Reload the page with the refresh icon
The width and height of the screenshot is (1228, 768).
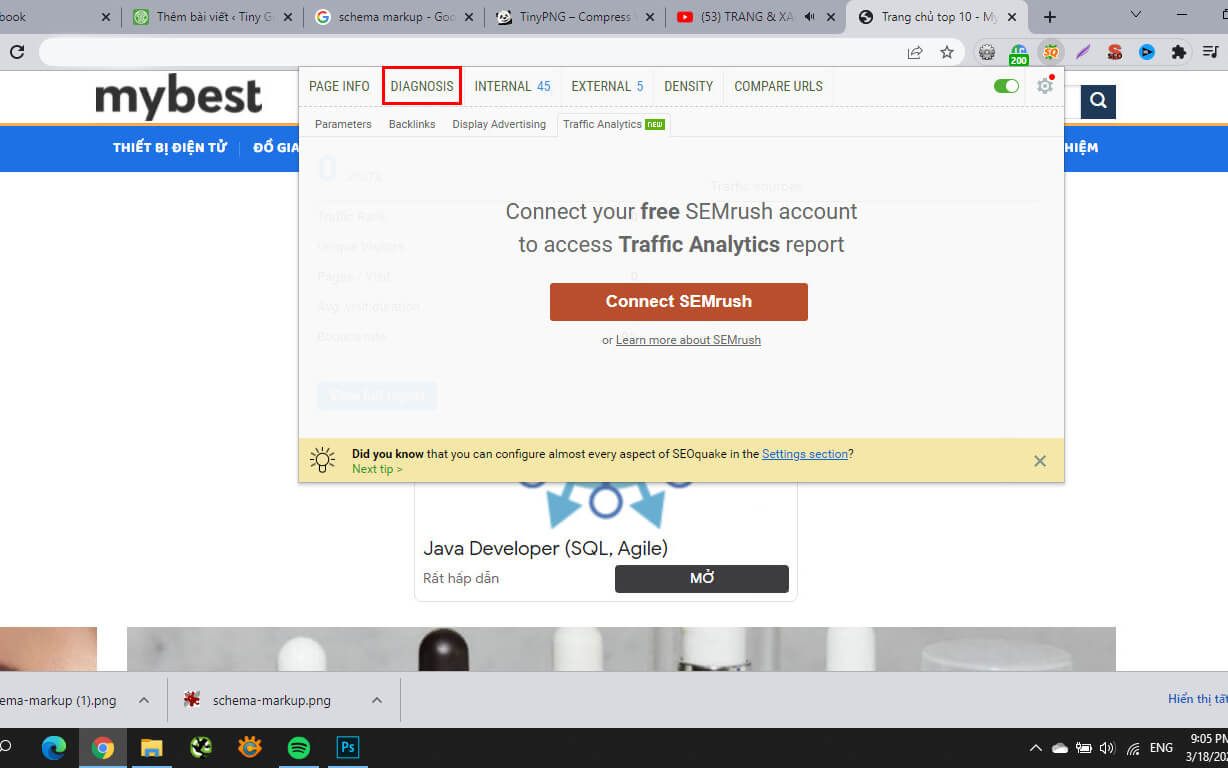click(x=16, y=52)
